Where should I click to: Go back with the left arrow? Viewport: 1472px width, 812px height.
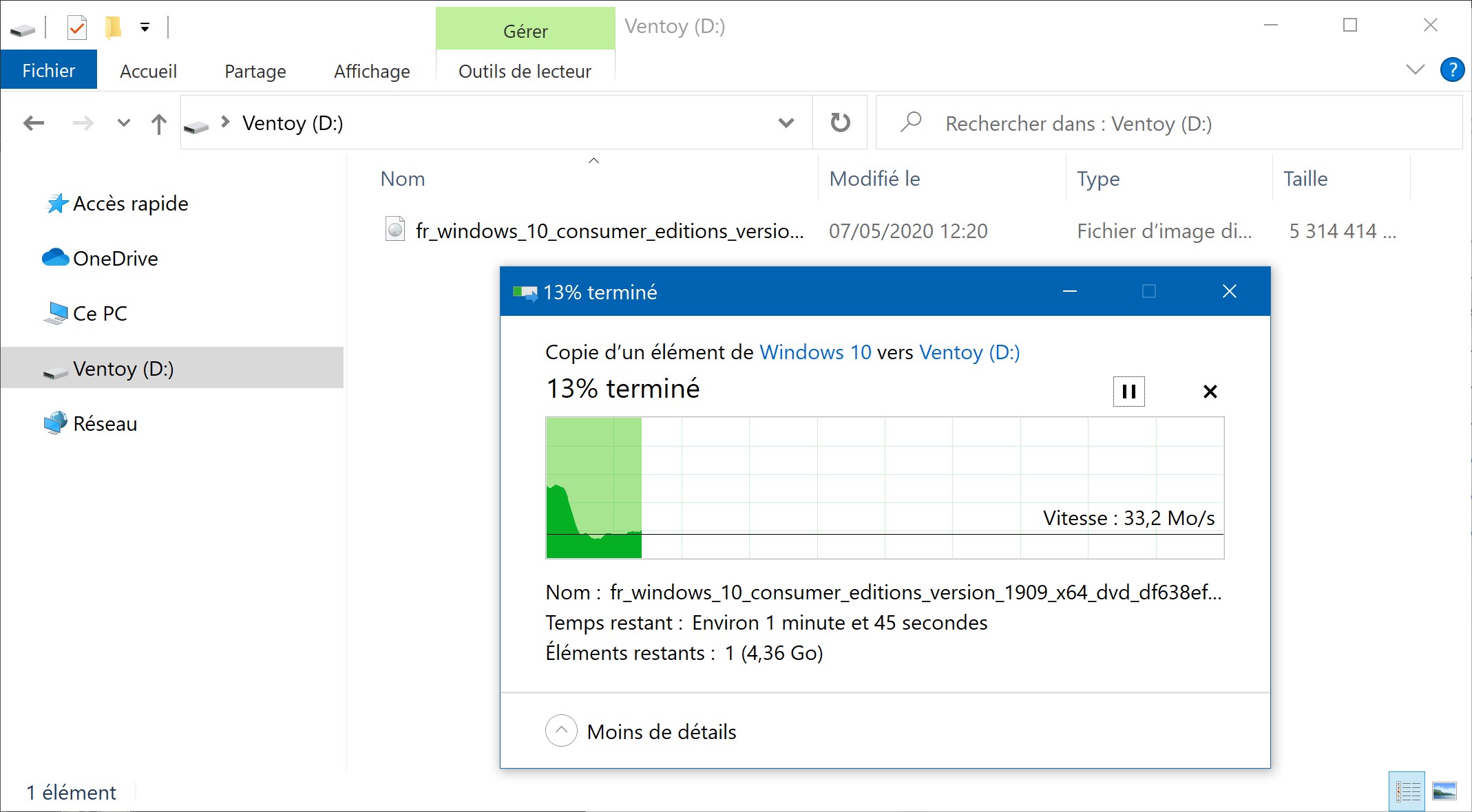pos(34,123)
